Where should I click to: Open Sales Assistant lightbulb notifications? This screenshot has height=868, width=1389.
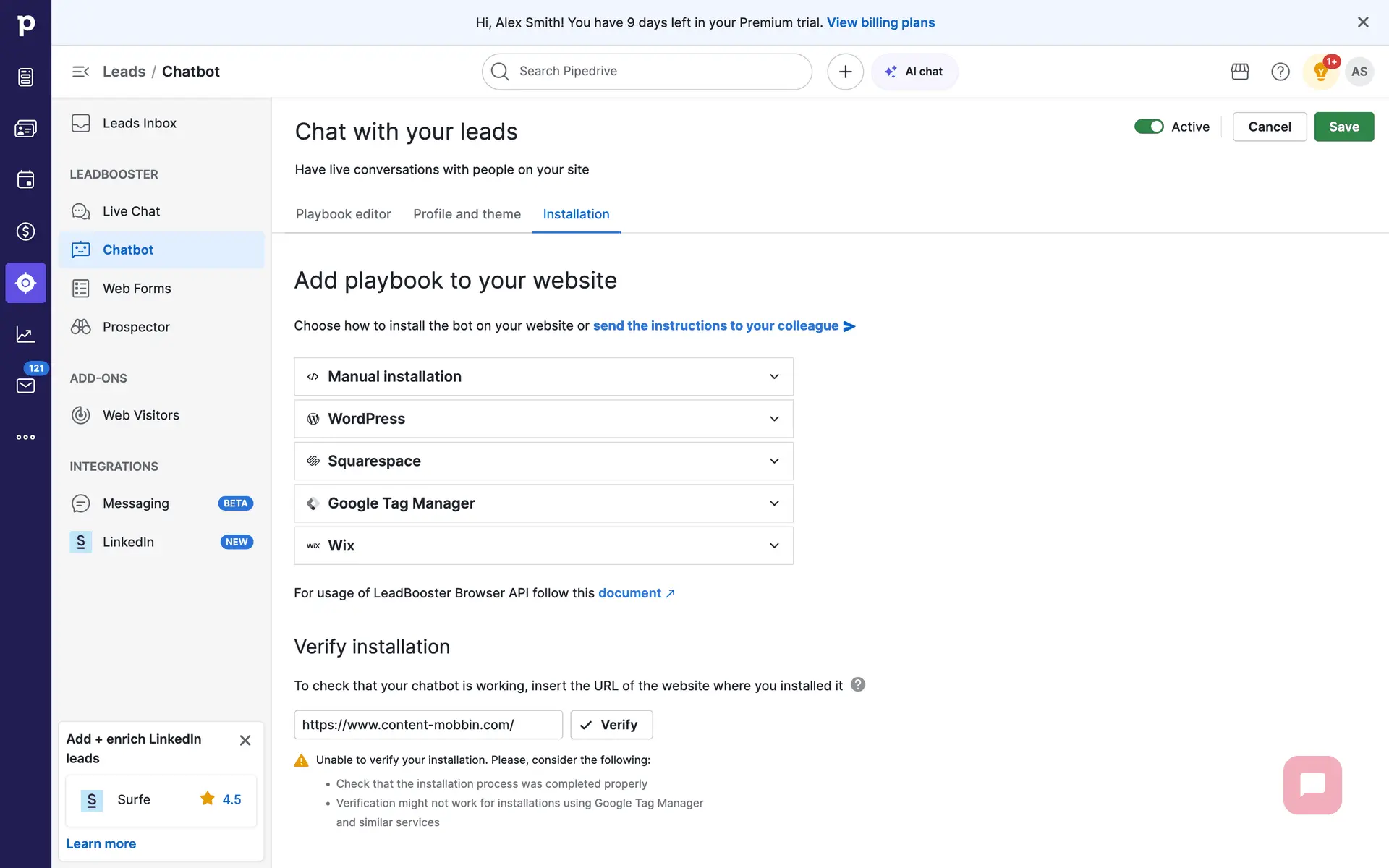(1320, 72)
